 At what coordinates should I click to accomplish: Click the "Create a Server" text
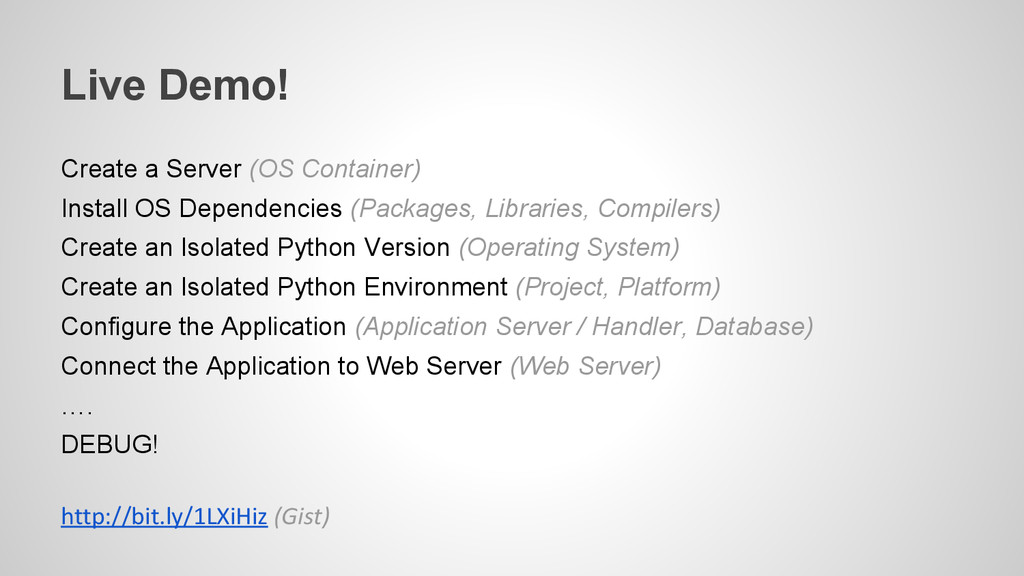click(151, 169)
